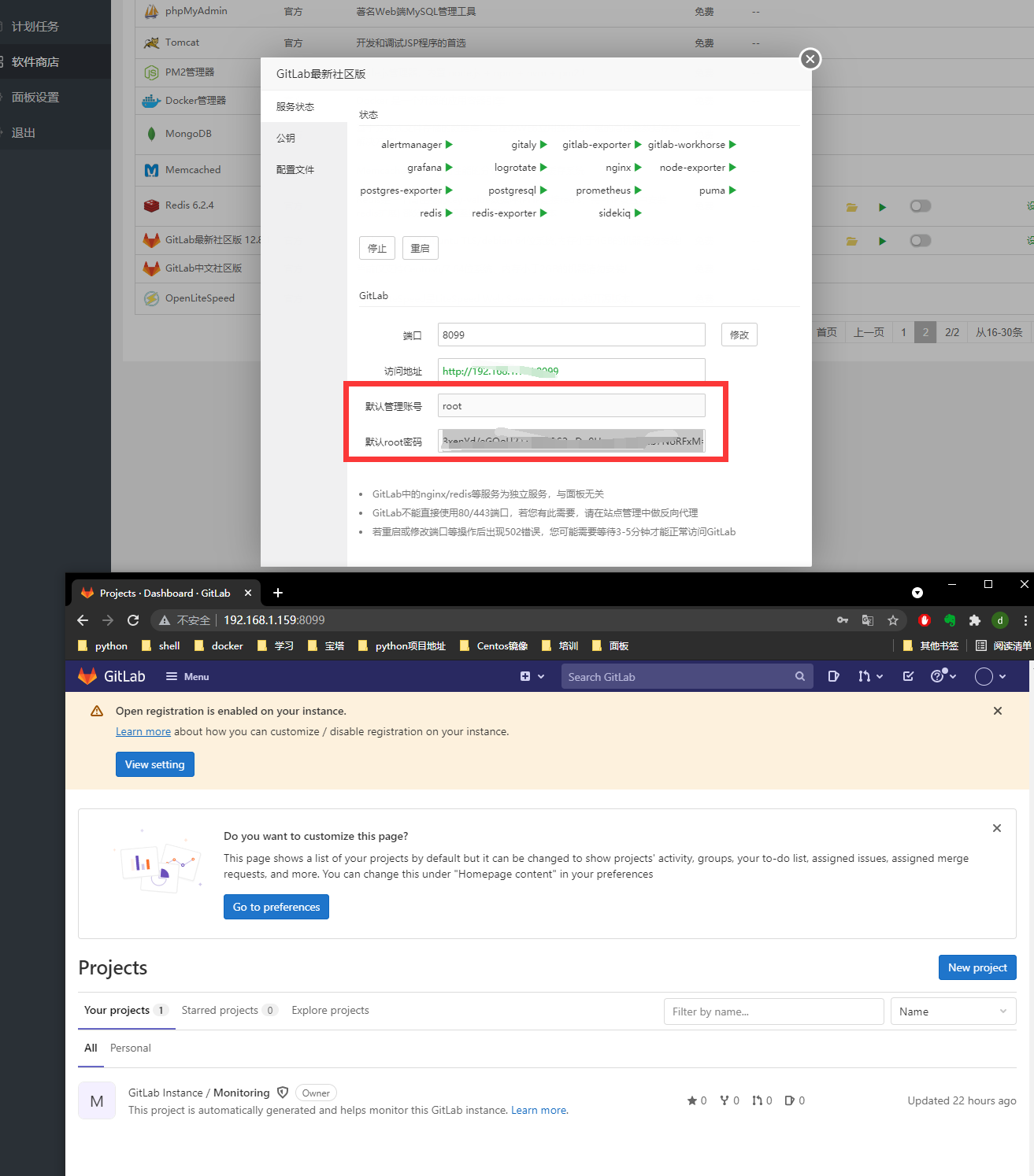1034x1176 pixels.
Task: Open the docker bookmarks folder
Action: point(219,645)
